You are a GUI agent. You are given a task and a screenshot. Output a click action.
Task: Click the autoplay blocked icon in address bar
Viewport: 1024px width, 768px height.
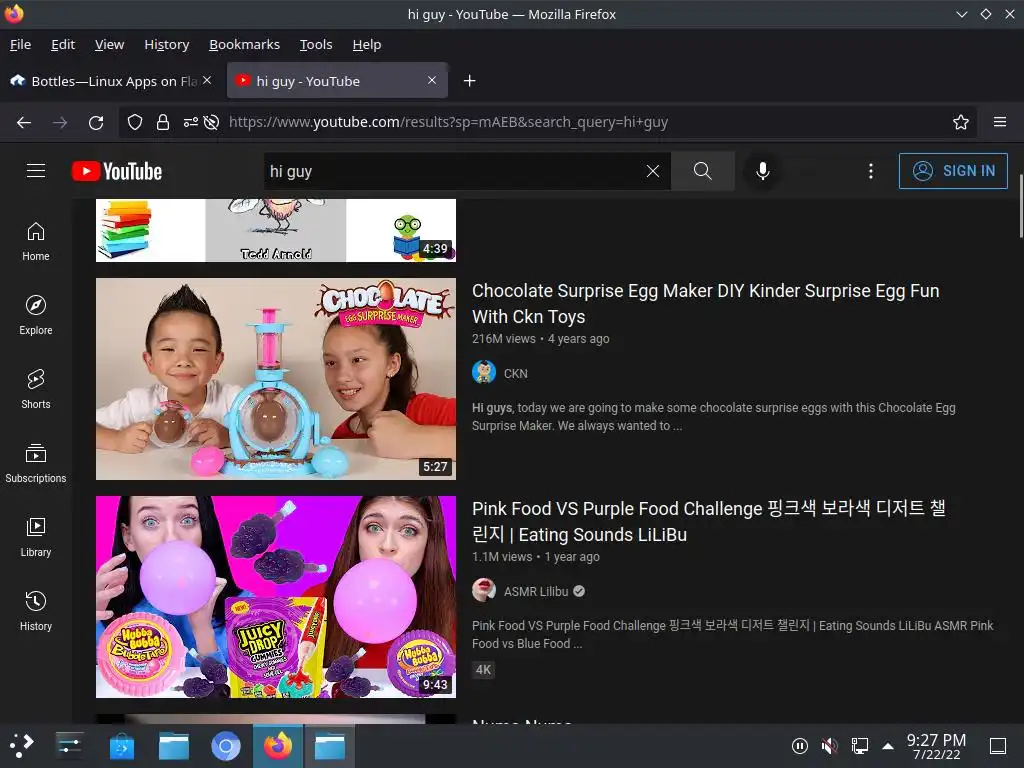211,122
